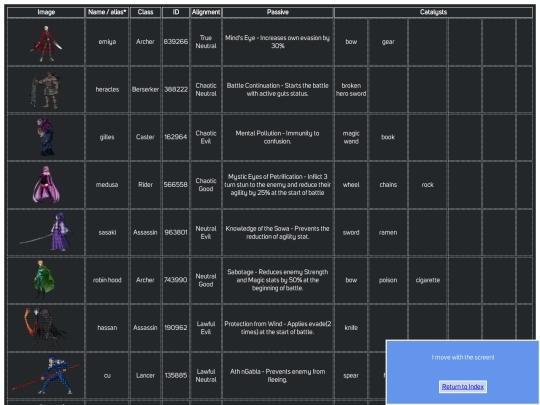
Task: Click the 'poison' catalyst cell
Action: coord(388,280)
